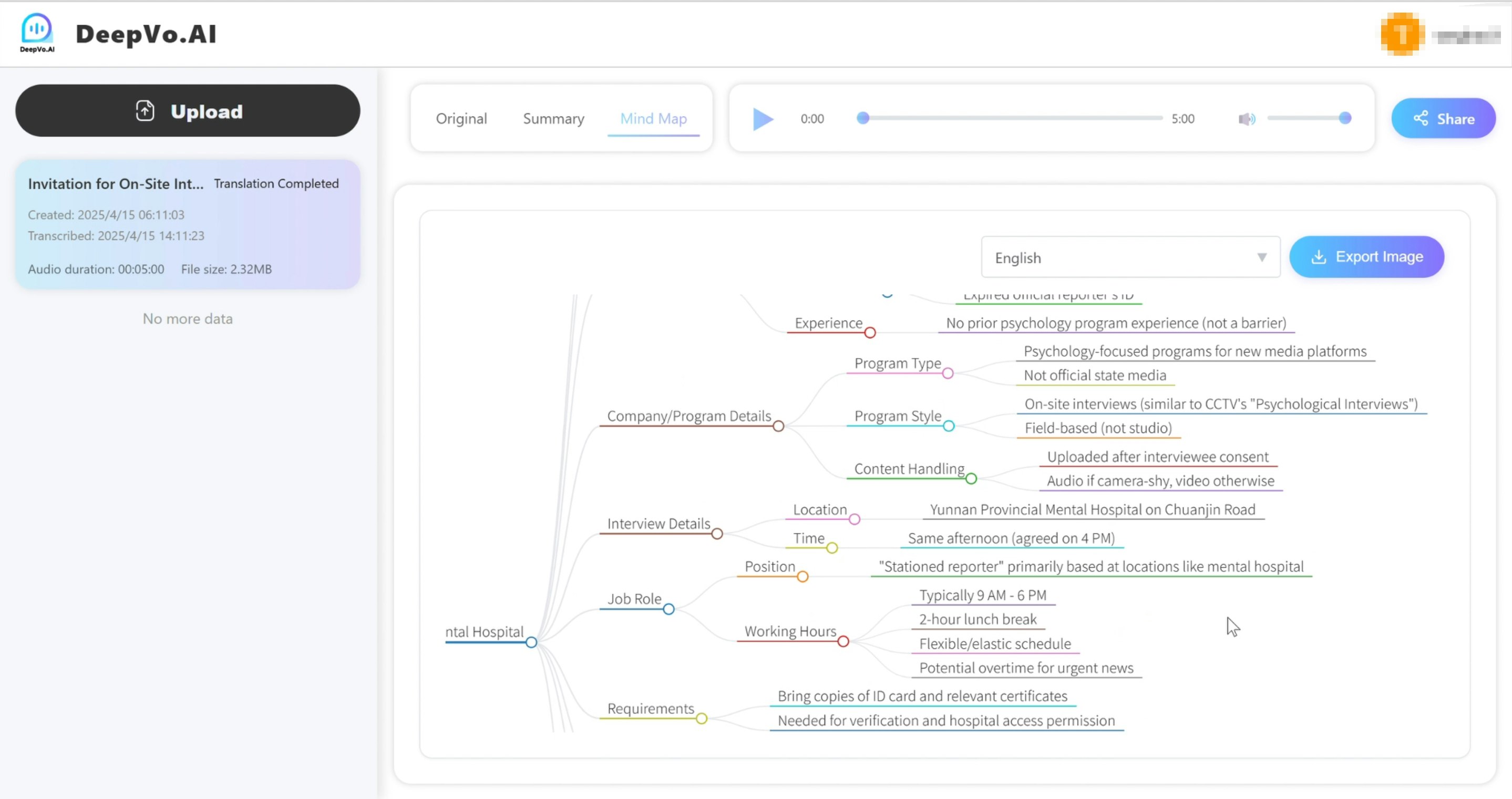Collapse the Working Hours node circle

tap(843, 642)
